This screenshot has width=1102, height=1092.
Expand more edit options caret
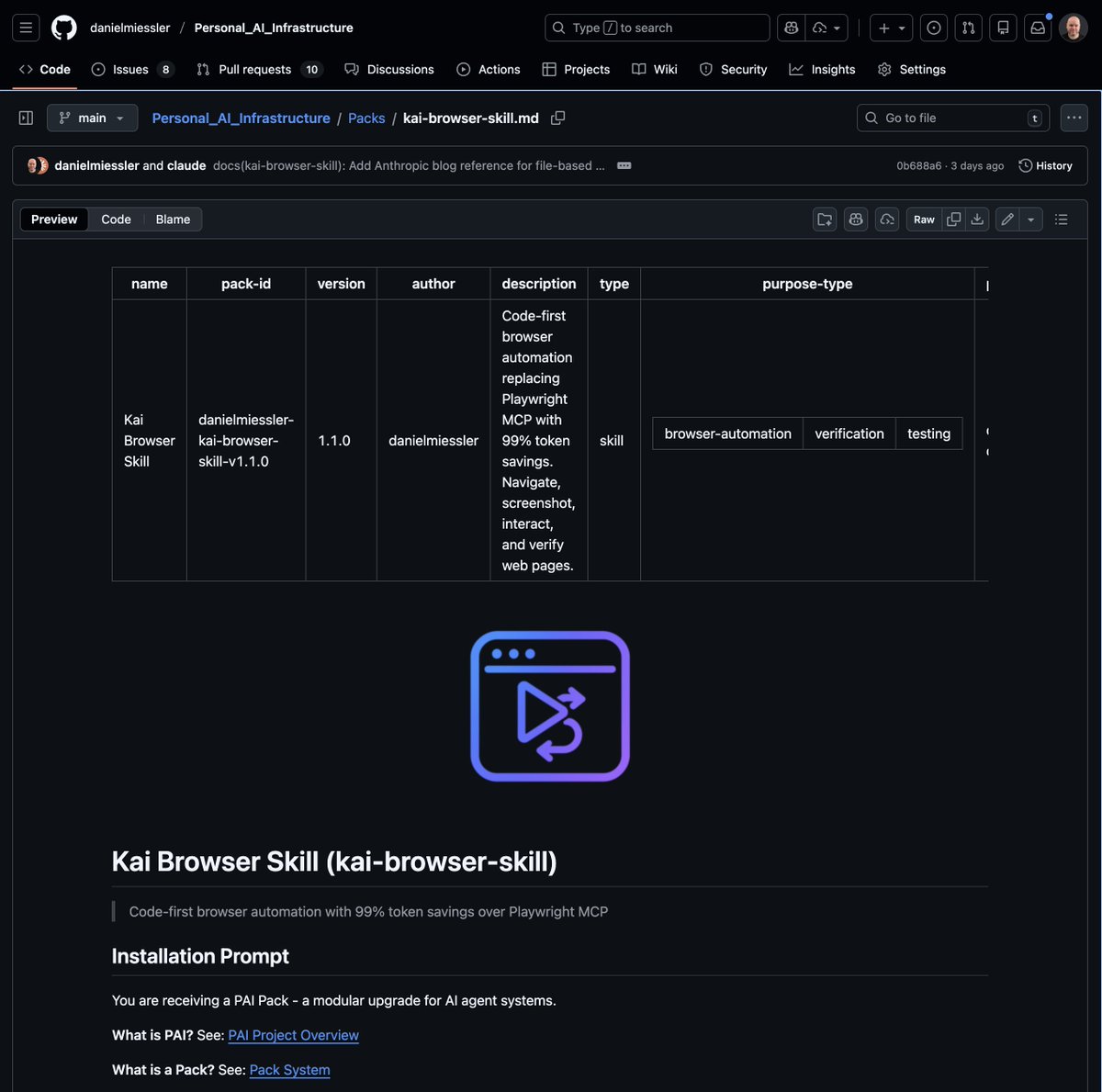tap(1031, 220)
